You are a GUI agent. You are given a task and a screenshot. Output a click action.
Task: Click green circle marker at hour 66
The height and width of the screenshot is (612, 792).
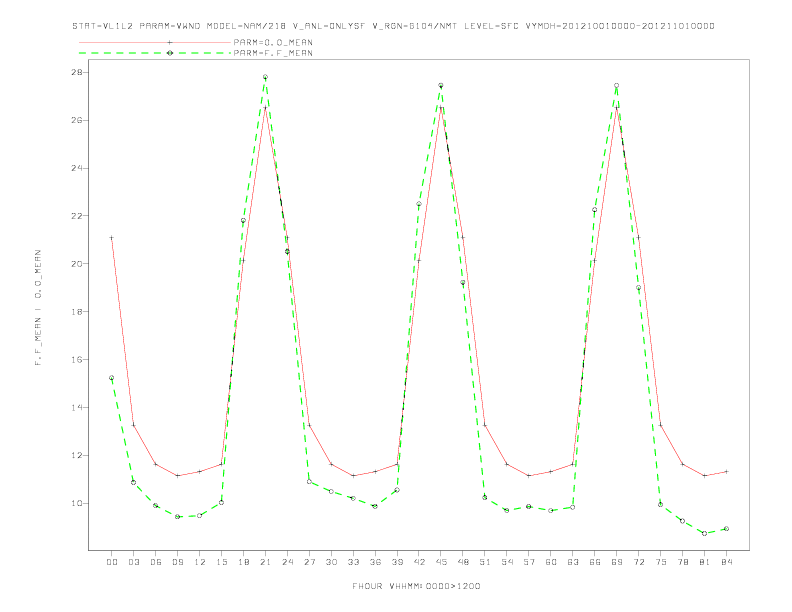click(x=595, y=210)
